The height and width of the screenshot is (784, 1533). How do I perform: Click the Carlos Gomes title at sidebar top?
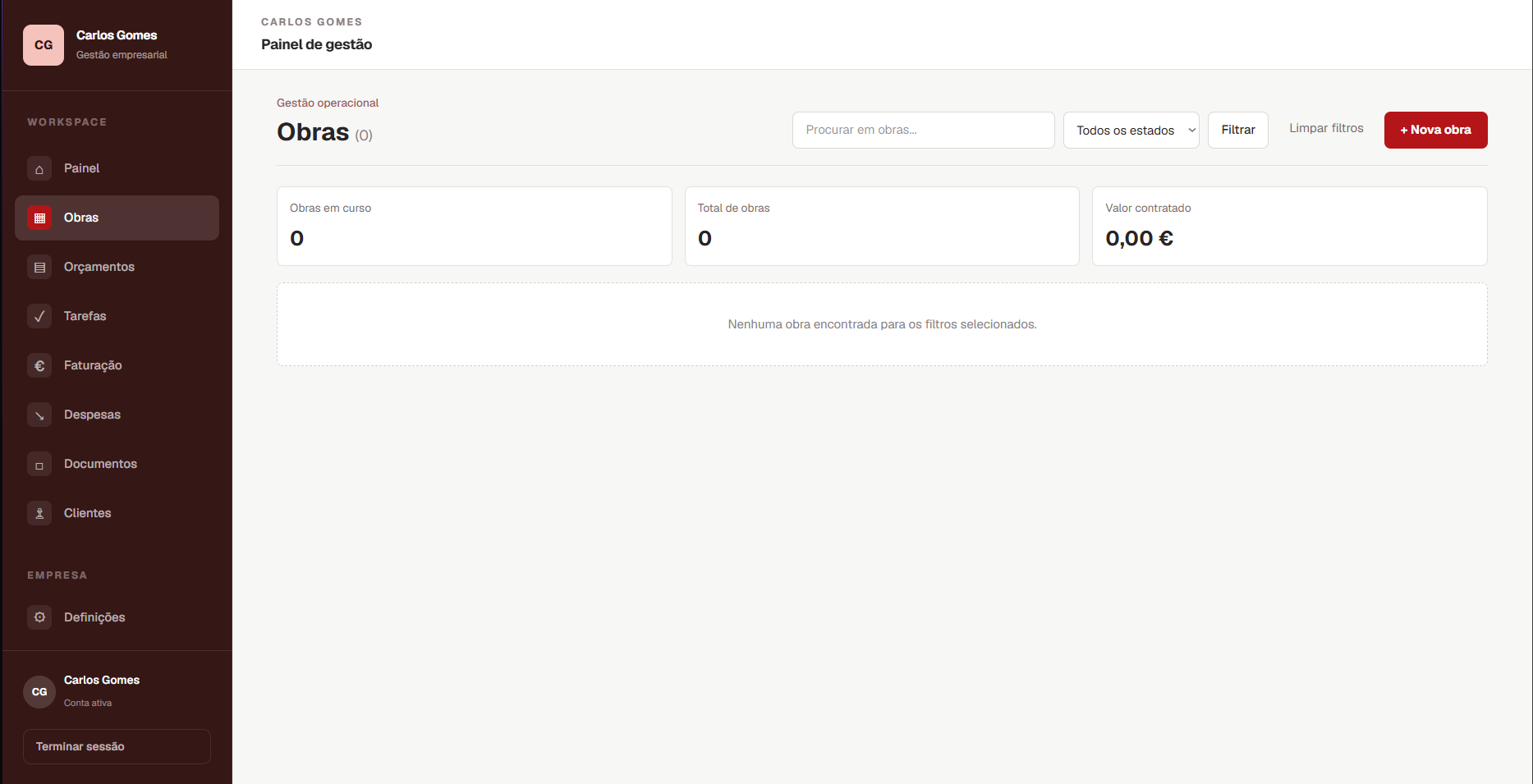pyautogui.click(x=117, y=35)
